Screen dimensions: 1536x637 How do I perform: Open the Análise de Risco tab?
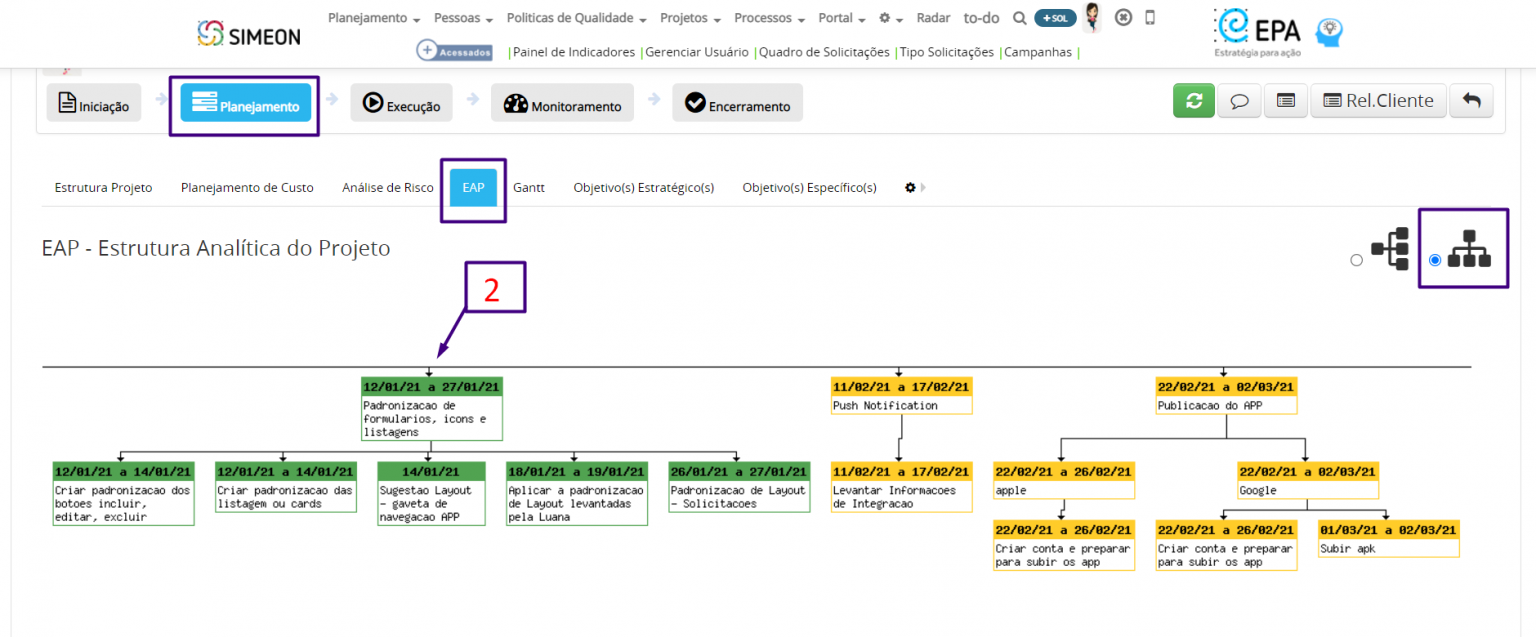coord(387,187)
